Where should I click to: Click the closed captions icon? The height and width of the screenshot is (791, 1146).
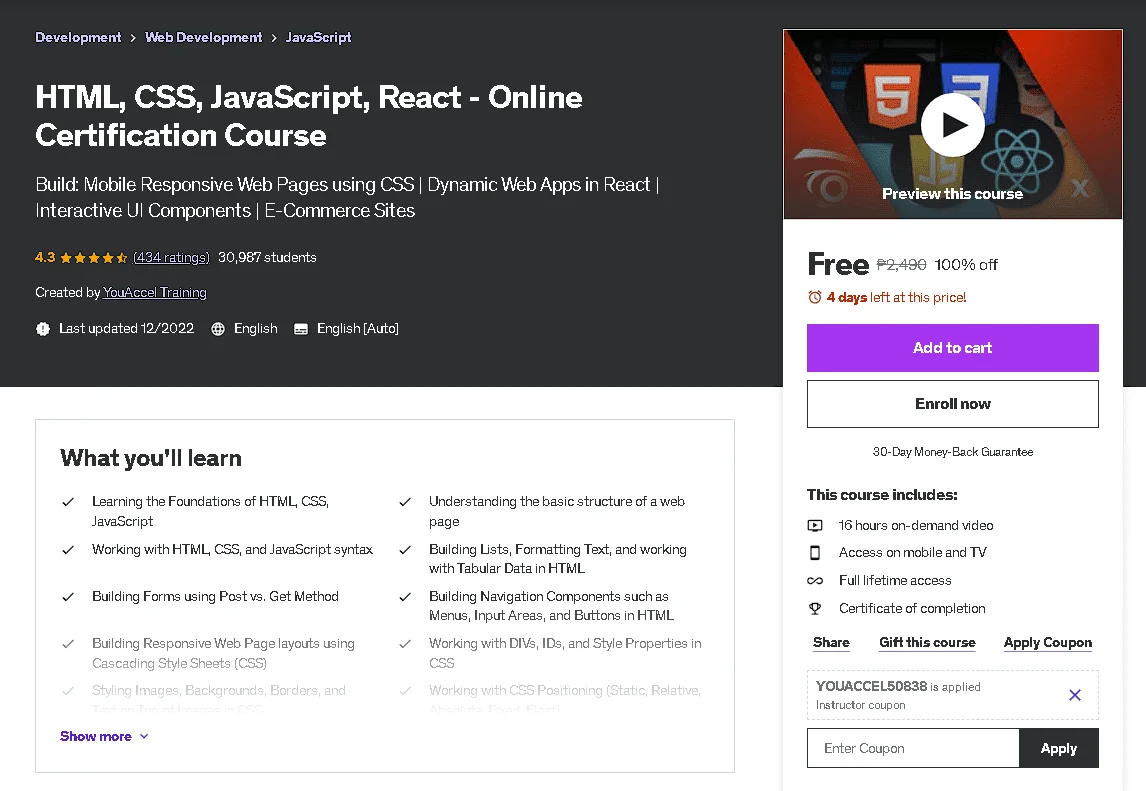300,329
